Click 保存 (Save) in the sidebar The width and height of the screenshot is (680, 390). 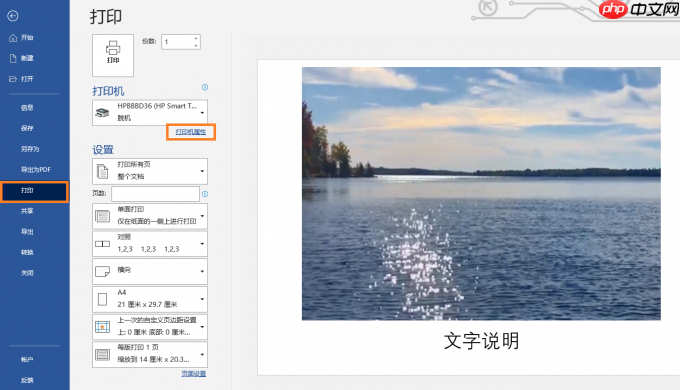pyautogui.click(x=27, y=128)
